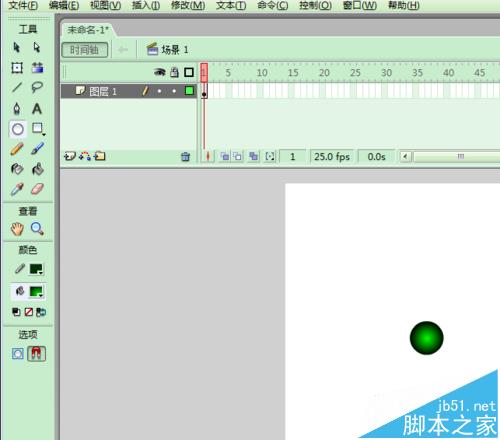Open the 编辑(E) menu
500x440 pixels.
pyautogui.click(x=64, y=5)
